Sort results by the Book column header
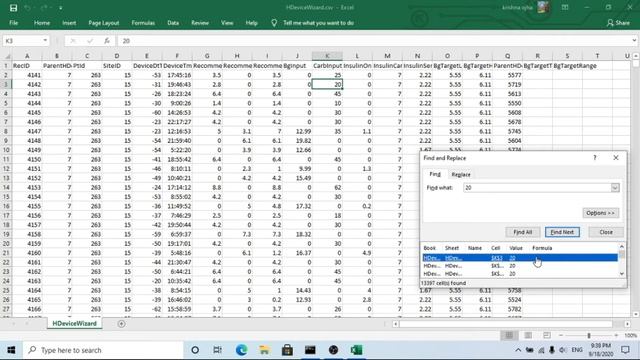Viewport: 640px width, 360px height. (430, 248)
